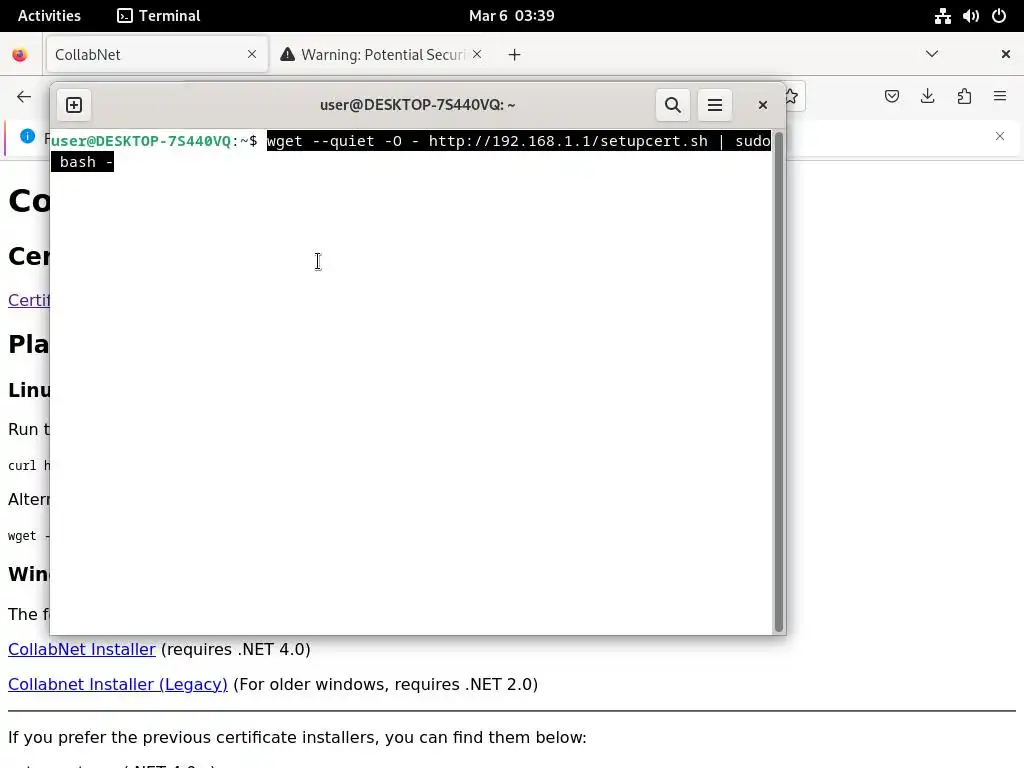Click the Save to Pocket icon in Firefox

coord(891,97)
